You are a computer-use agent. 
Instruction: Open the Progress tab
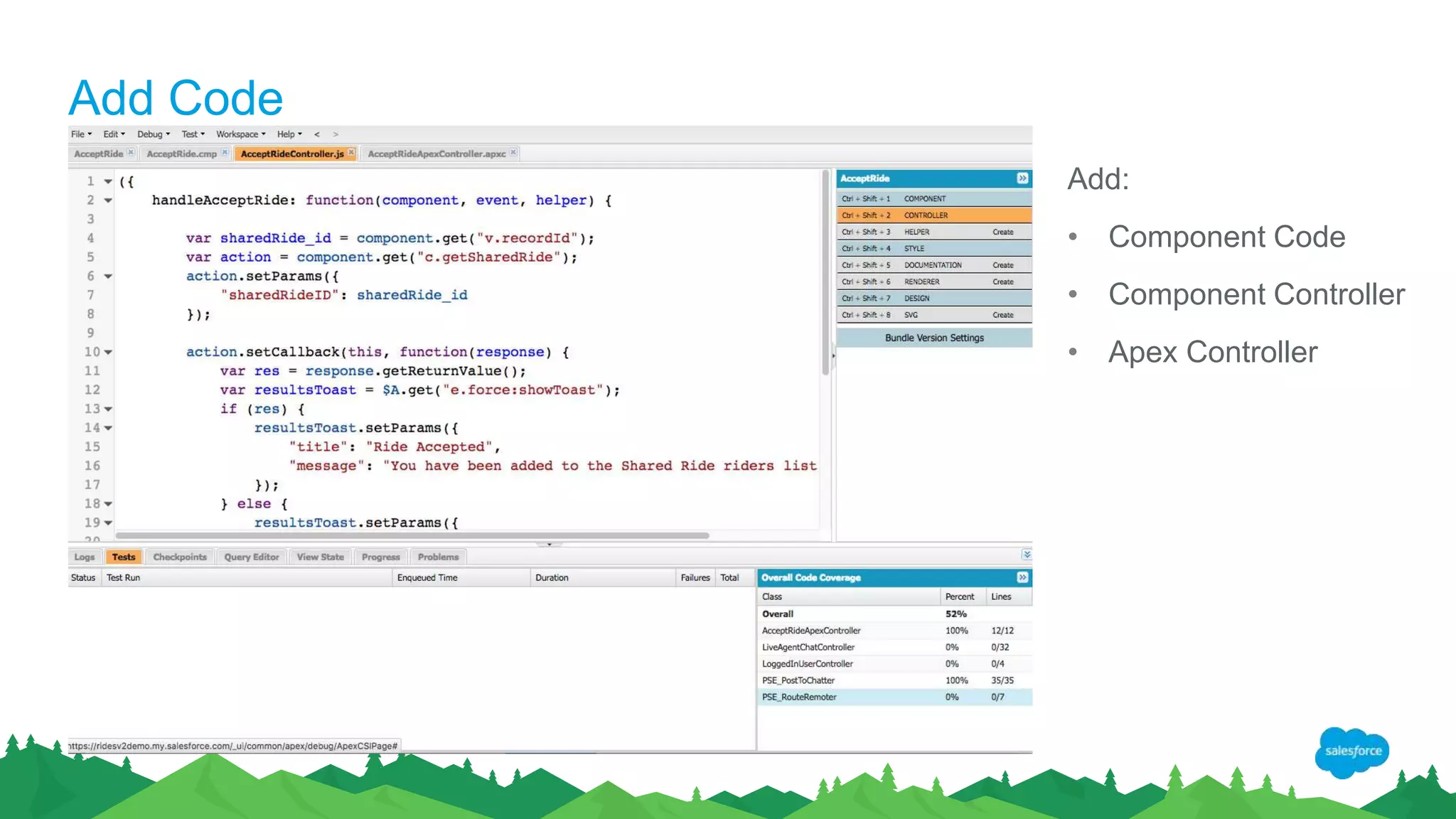tap(381, 557)
